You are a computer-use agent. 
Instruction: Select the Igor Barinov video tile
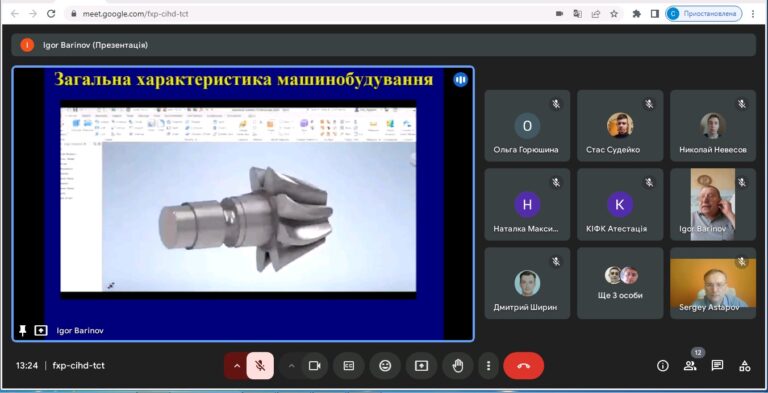point(713,204)
